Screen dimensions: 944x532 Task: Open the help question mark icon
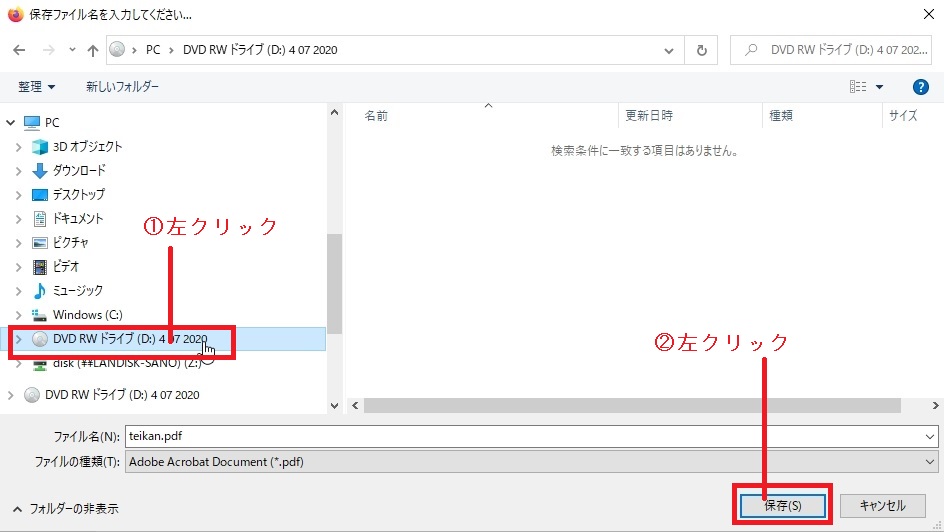921,87
